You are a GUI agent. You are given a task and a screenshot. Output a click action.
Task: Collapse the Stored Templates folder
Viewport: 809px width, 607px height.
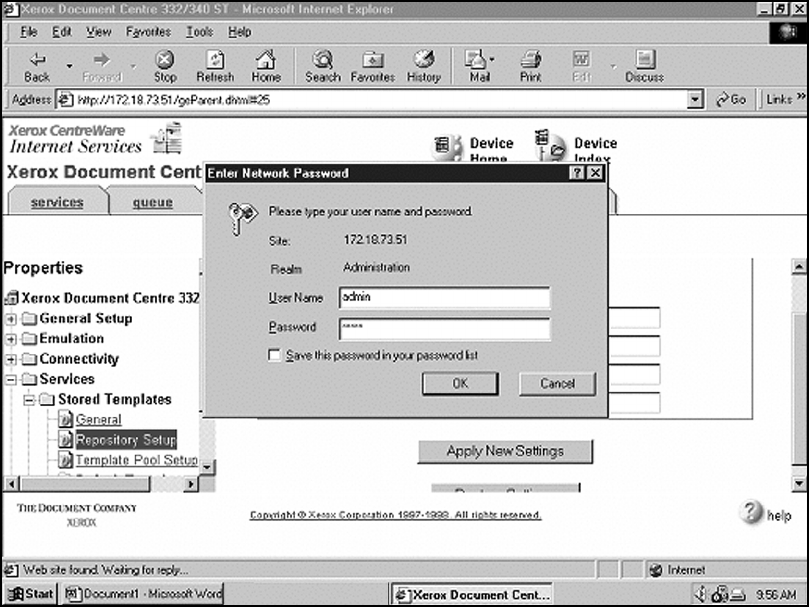[29, 400]
